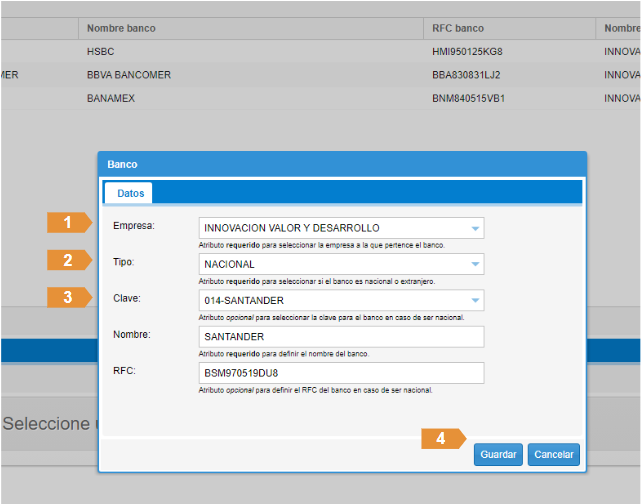Switch to the Datos tab

coord(130,193)
